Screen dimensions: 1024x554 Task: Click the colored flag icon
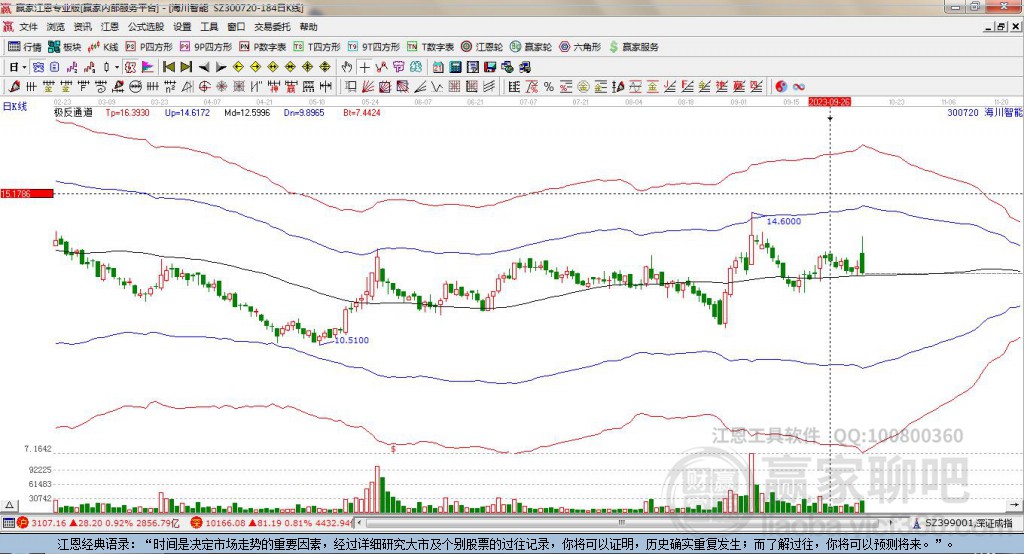pyautogui.click(x=148, y=67)
